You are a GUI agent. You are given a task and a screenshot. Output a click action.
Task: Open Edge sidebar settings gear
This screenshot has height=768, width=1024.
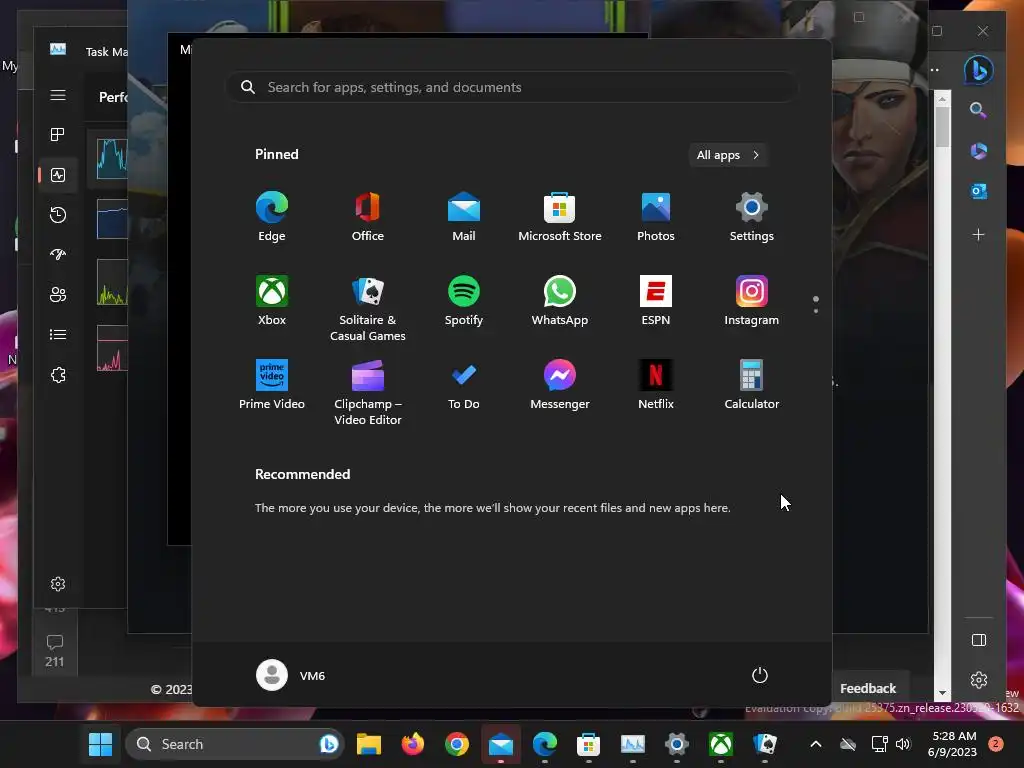pyautogui.click(x=978, y=680)
